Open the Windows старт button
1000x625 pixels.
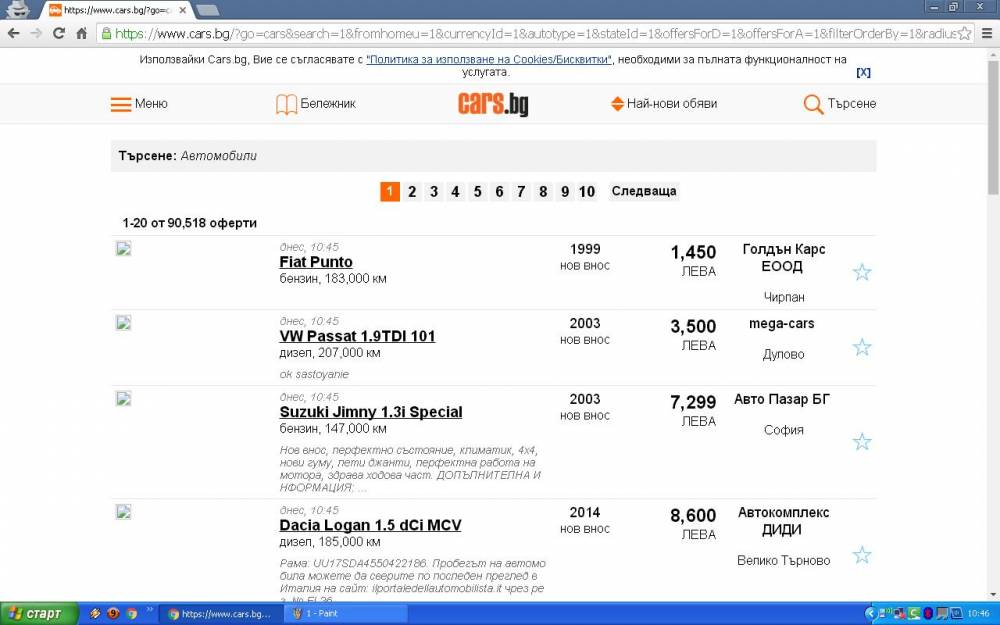click(x=38, y=614)
